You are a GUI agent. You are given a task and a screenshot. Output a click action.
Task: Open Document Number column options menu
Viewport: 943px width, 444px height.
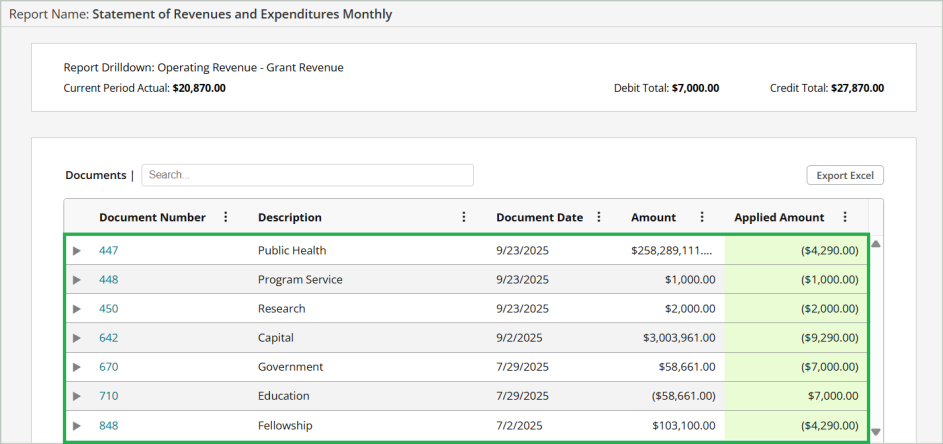(225, 217)
